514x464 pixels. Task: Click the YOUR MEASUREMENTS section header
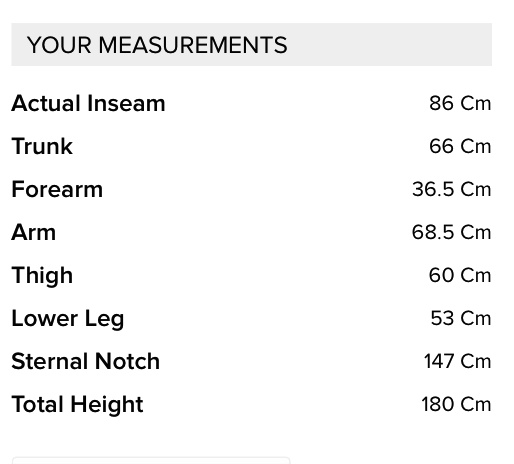[x=157, y=45]
